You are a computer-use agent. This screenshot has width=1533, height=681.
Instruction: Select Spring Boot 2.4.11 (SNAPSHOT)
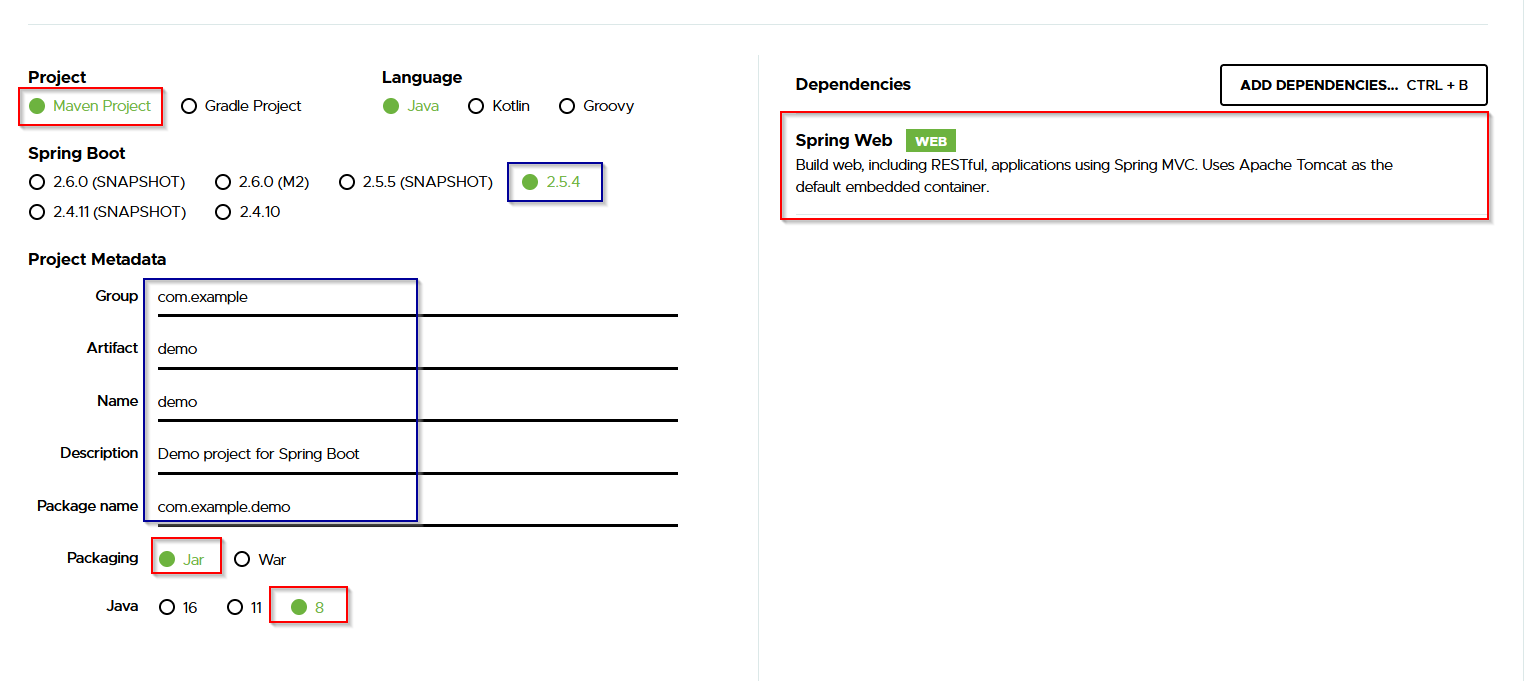[x=38, y=212]
